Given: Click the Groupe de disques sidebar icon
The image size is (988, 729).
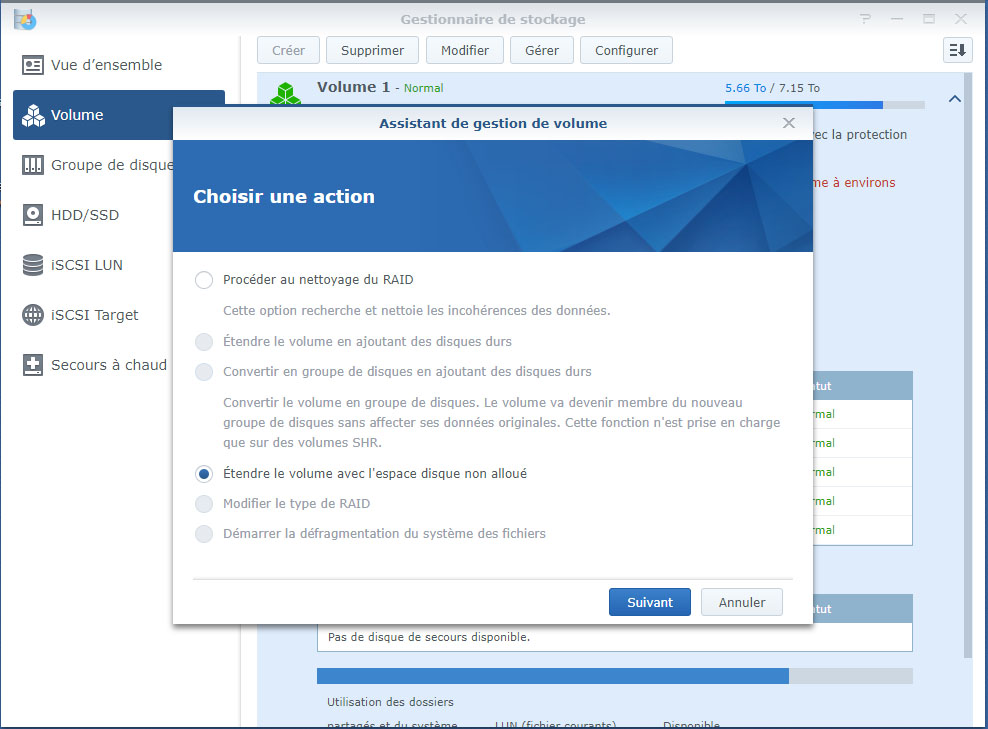Looking at the screenshot, I should tap(33, 165).
